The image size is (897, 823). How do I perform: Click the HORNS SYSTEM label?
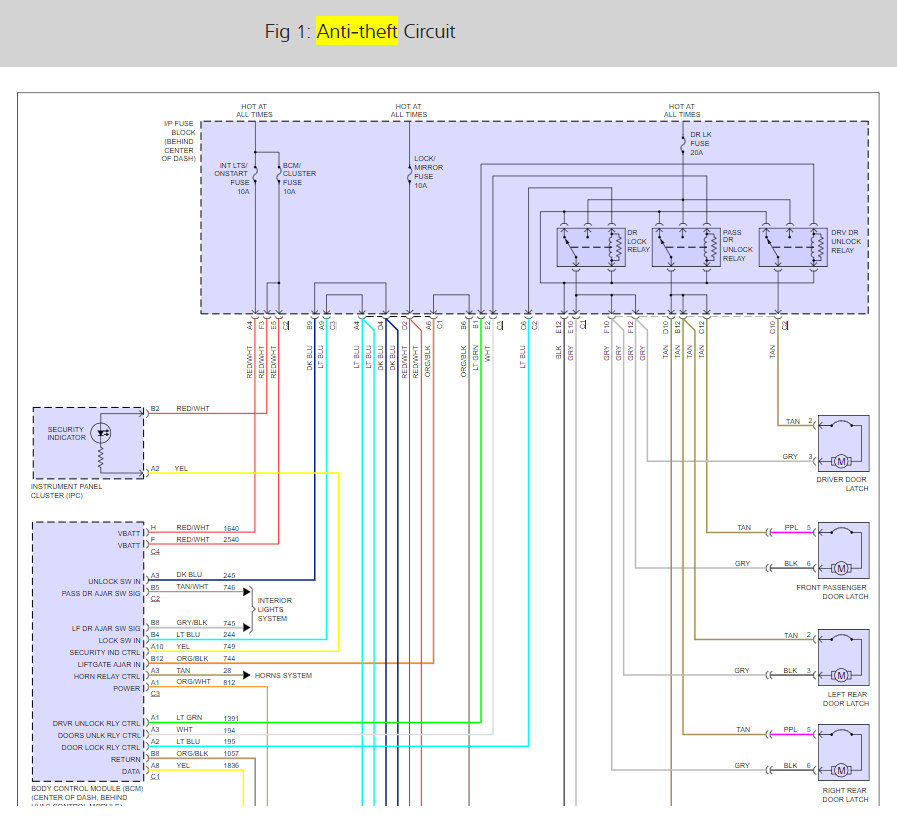(283, 675)
